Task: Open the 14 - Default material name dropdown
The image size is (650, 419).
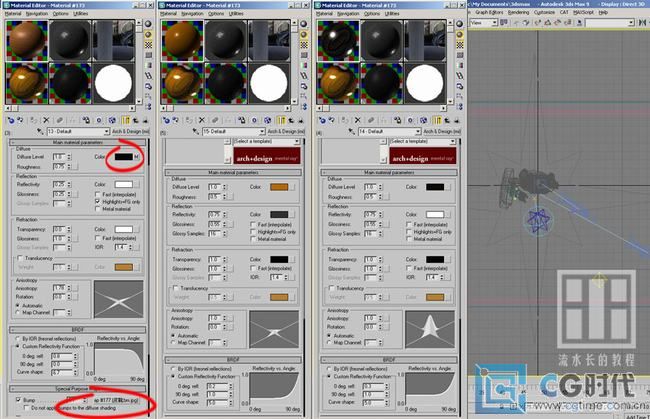Action: pyautogui.click(x=418, y=131)
